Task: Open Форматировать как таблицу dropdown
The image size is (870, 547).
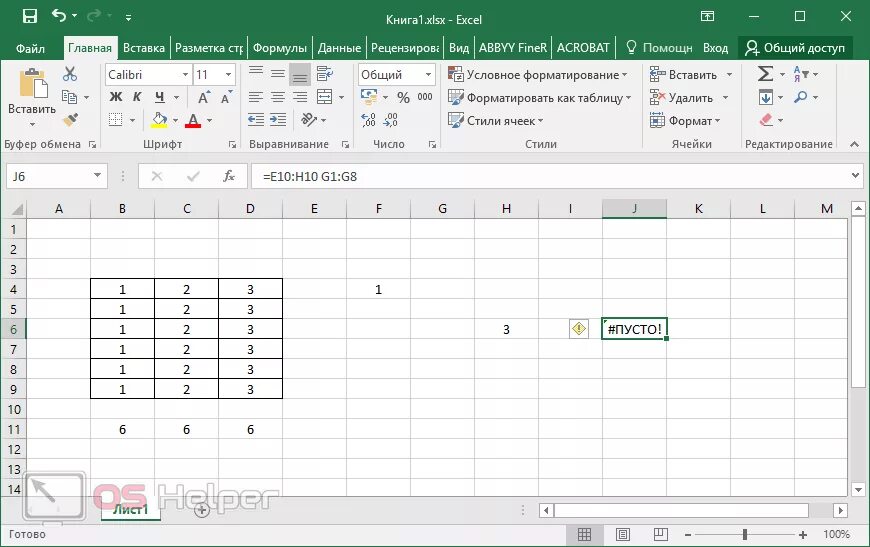Action: coord(540,98)
